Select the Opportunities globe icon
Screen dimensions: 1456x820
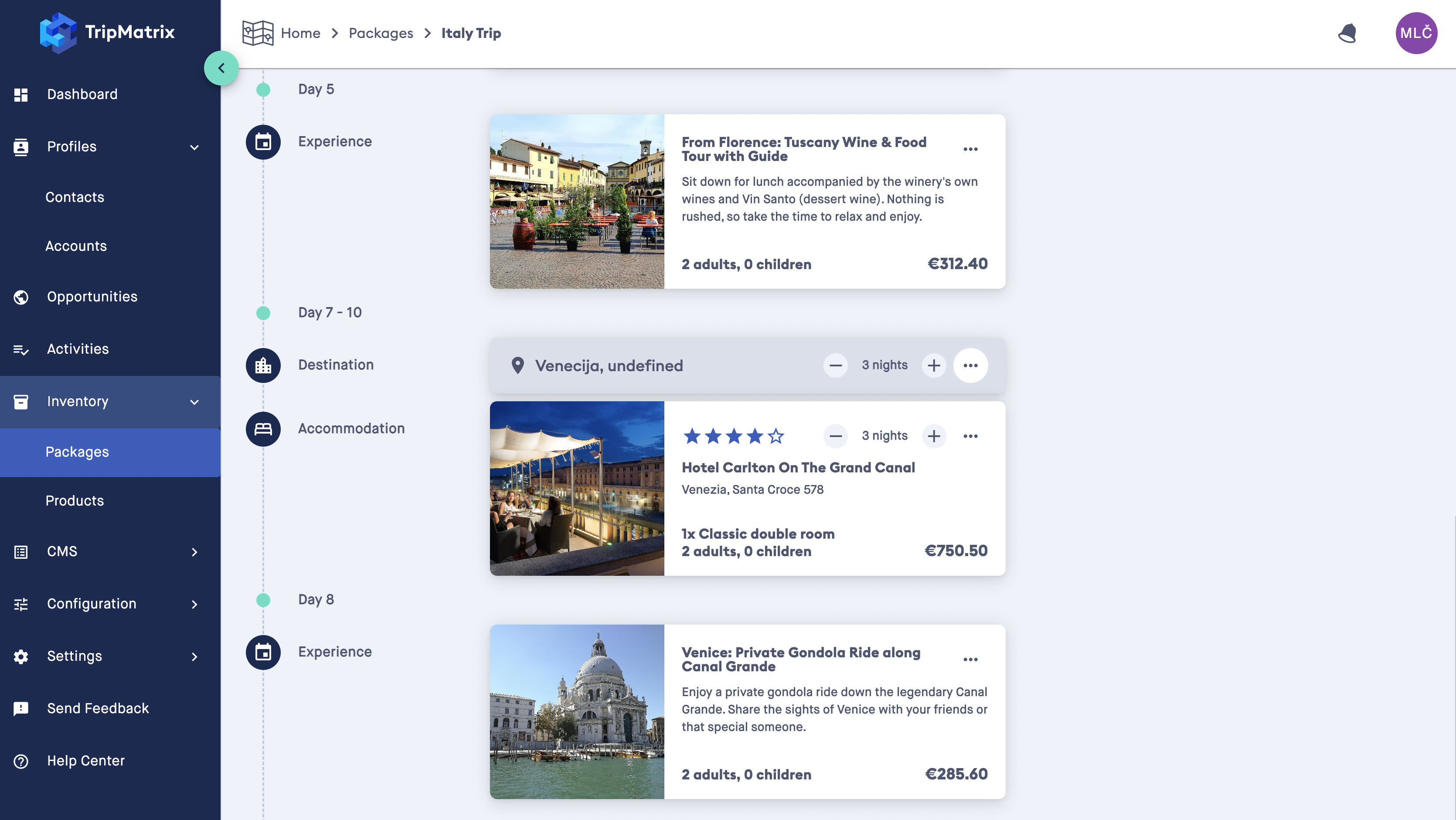(x=21, y=297)
